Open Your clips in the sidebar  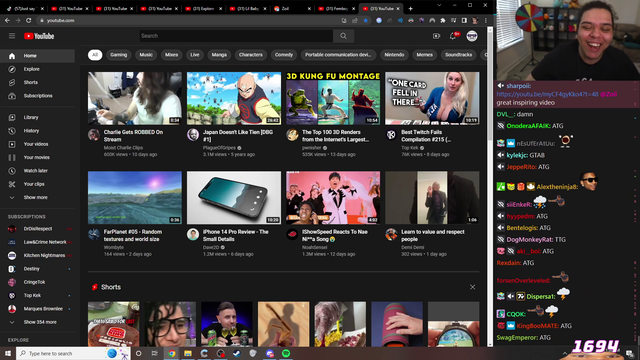click(37, 184)
